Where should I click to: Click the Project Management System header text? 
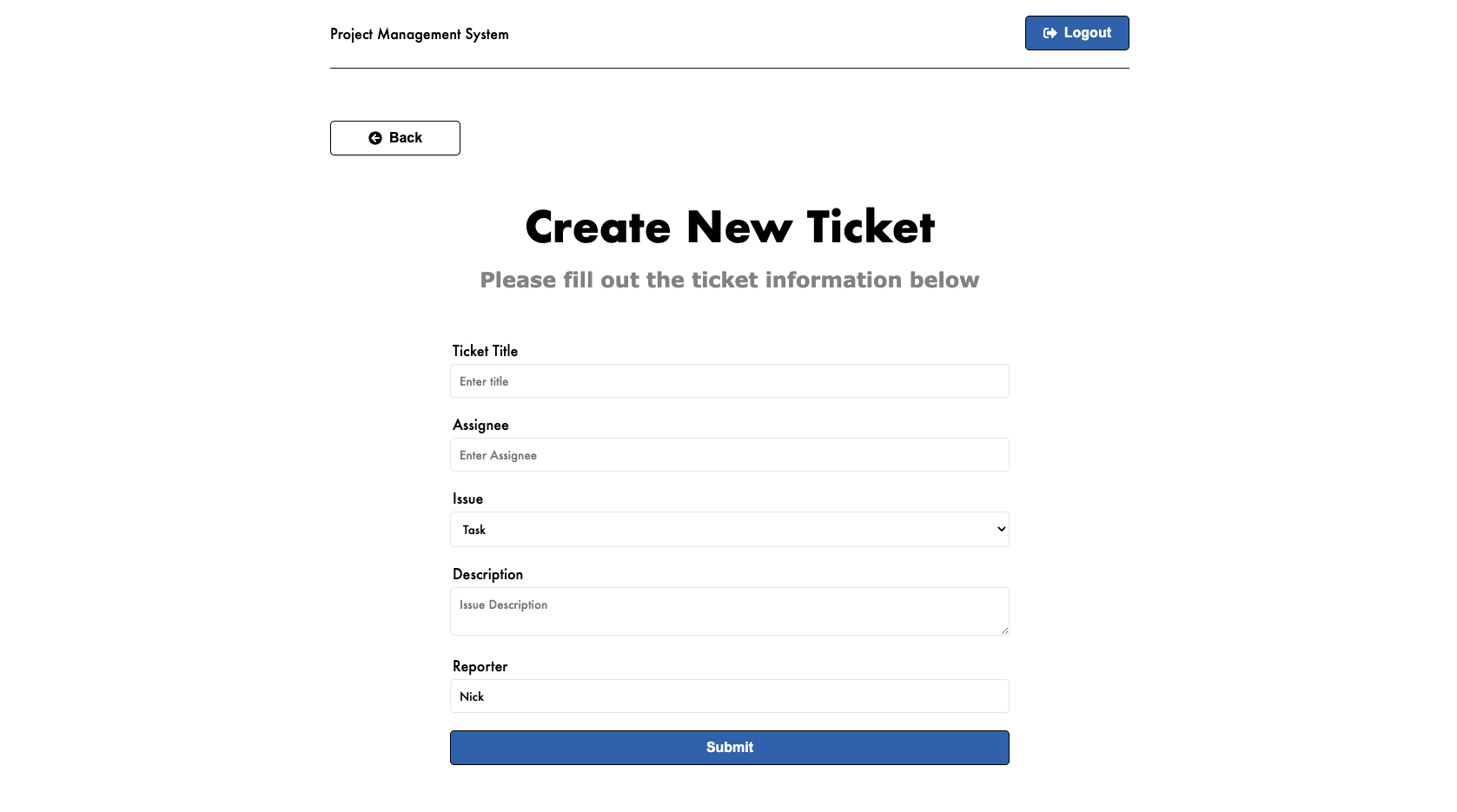(x=419, y=34)
